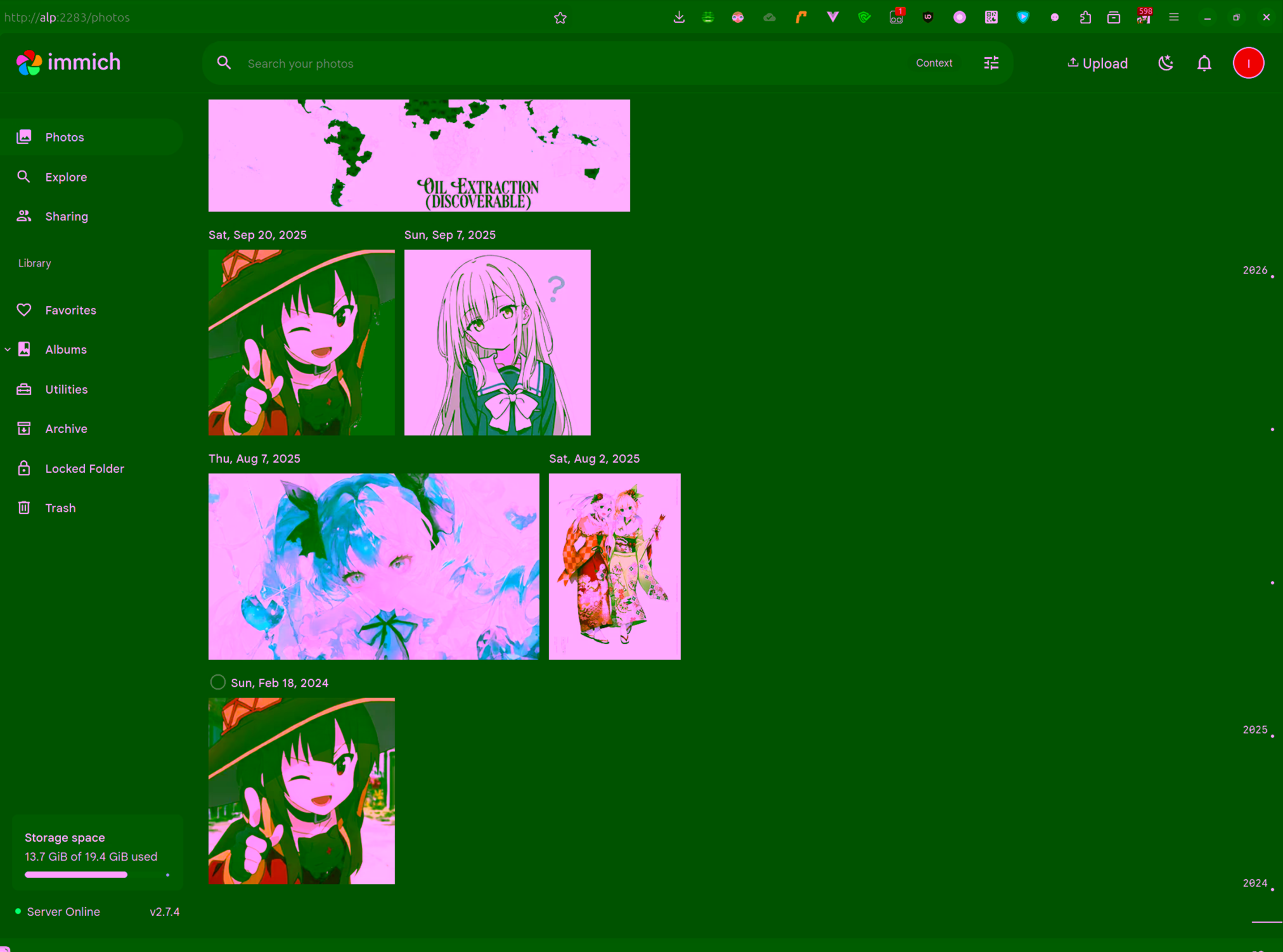1283x952 pixels.
Task: Toggle dark mode moon icon
Action: tap(1165, 63)
